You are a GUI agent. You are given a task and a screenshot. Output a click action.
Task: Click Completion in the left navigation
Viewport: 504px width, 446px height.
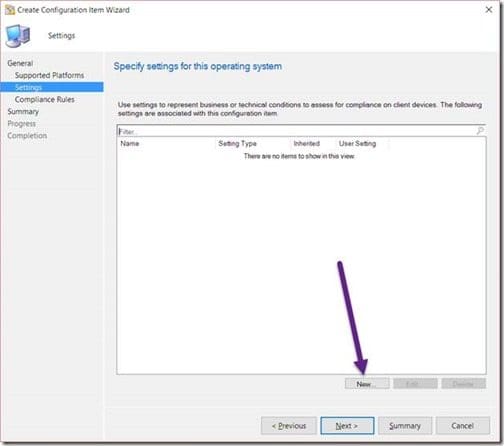27,136
